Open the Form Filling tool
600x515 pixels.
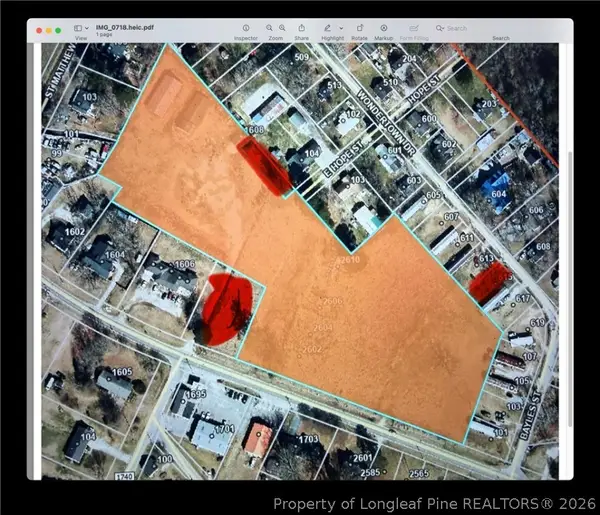point(414,28)
